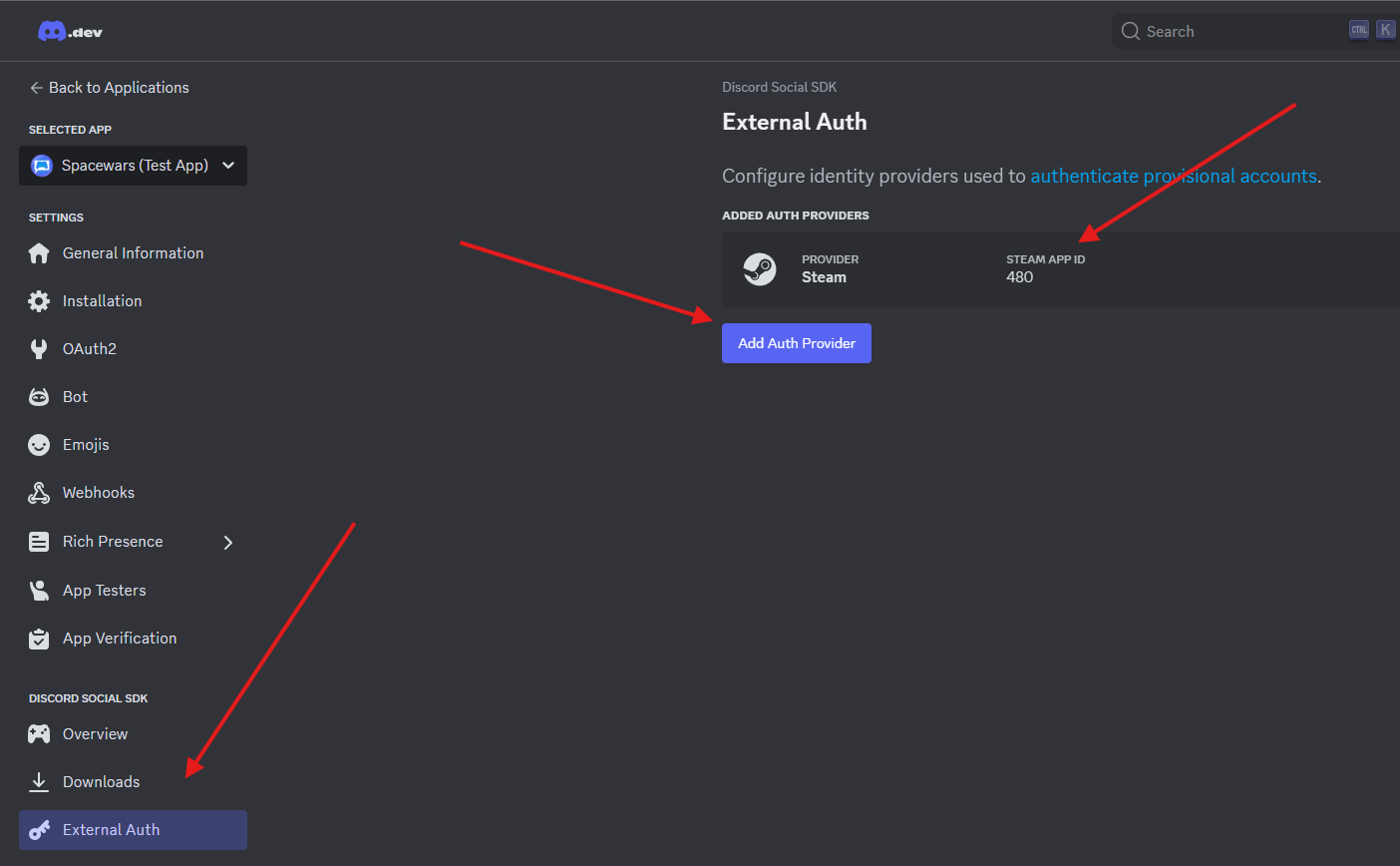The height and width of the screenshot is (866, 1400).
Task: Click the Installation gear icon
Action: point(39,301)
